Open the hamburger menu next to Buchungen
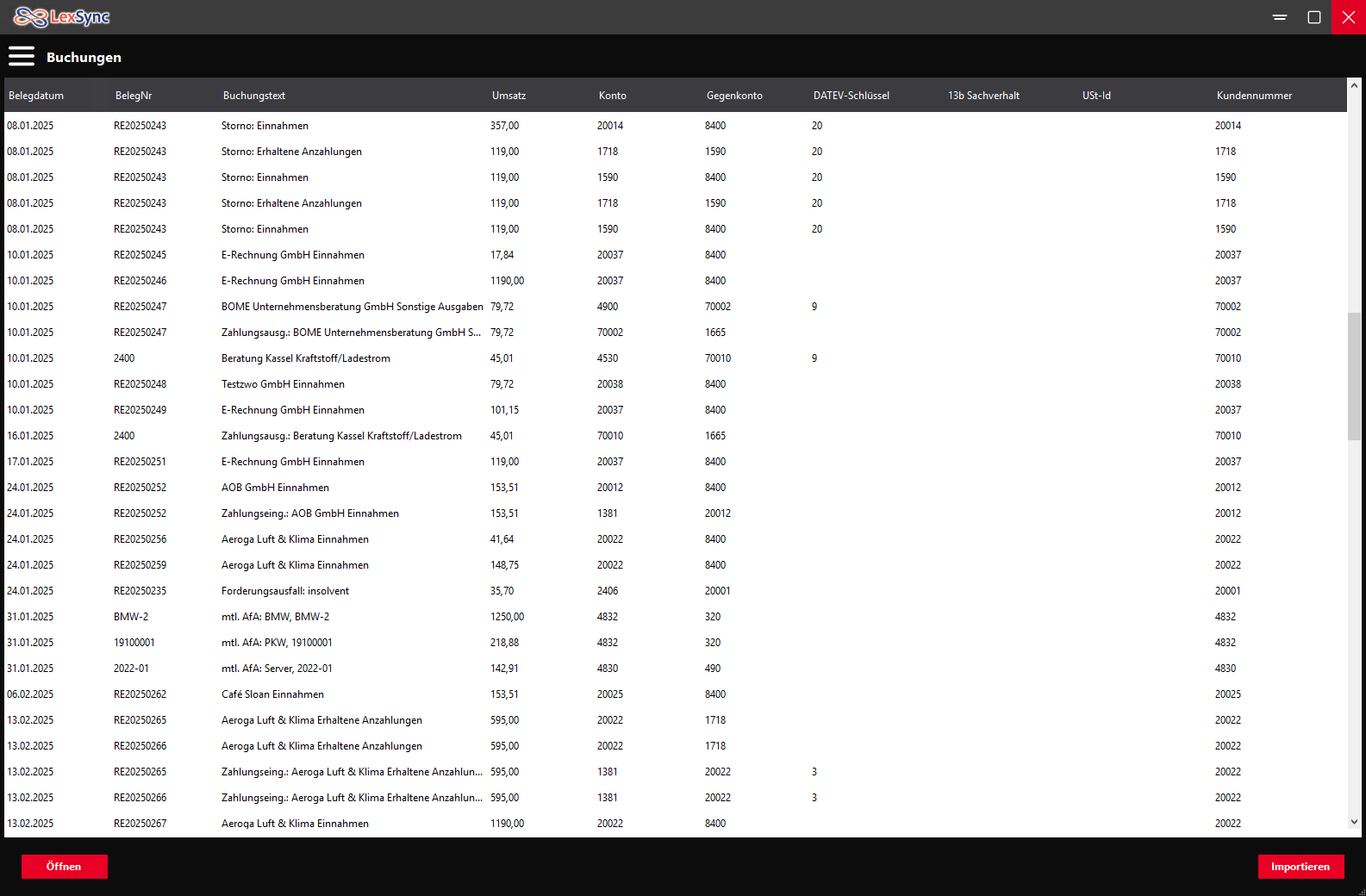The height and width of the screenshot is (896, 1366). coord(22,57)
